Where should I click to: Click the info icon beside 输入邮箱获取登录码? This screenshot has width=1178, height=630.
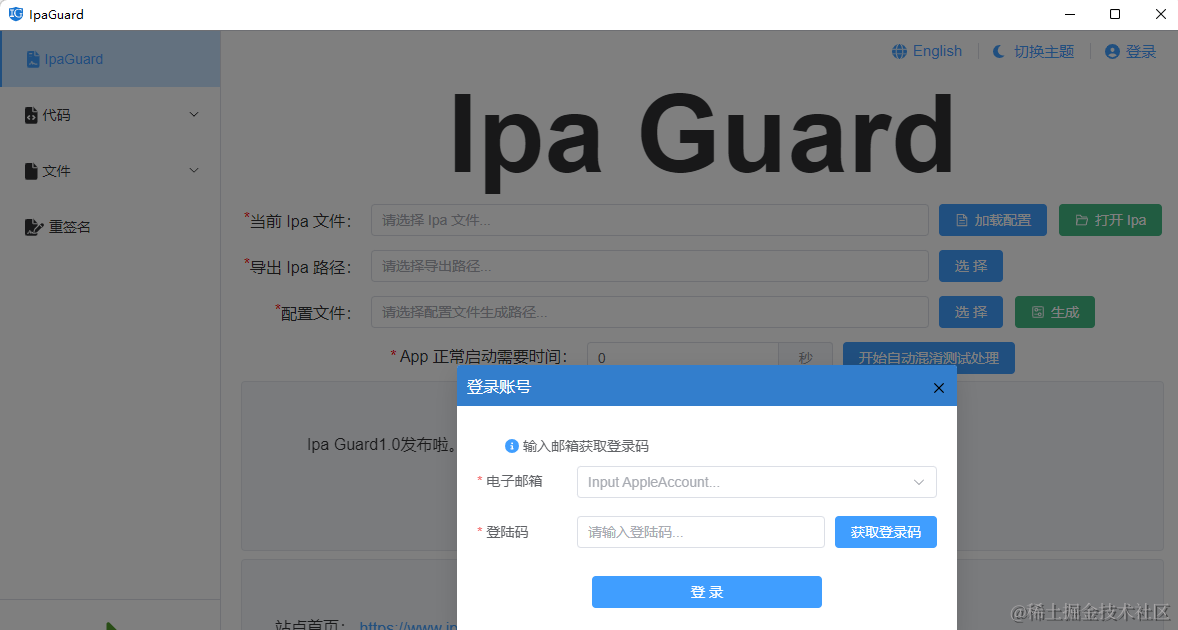(x=512, y=446)
